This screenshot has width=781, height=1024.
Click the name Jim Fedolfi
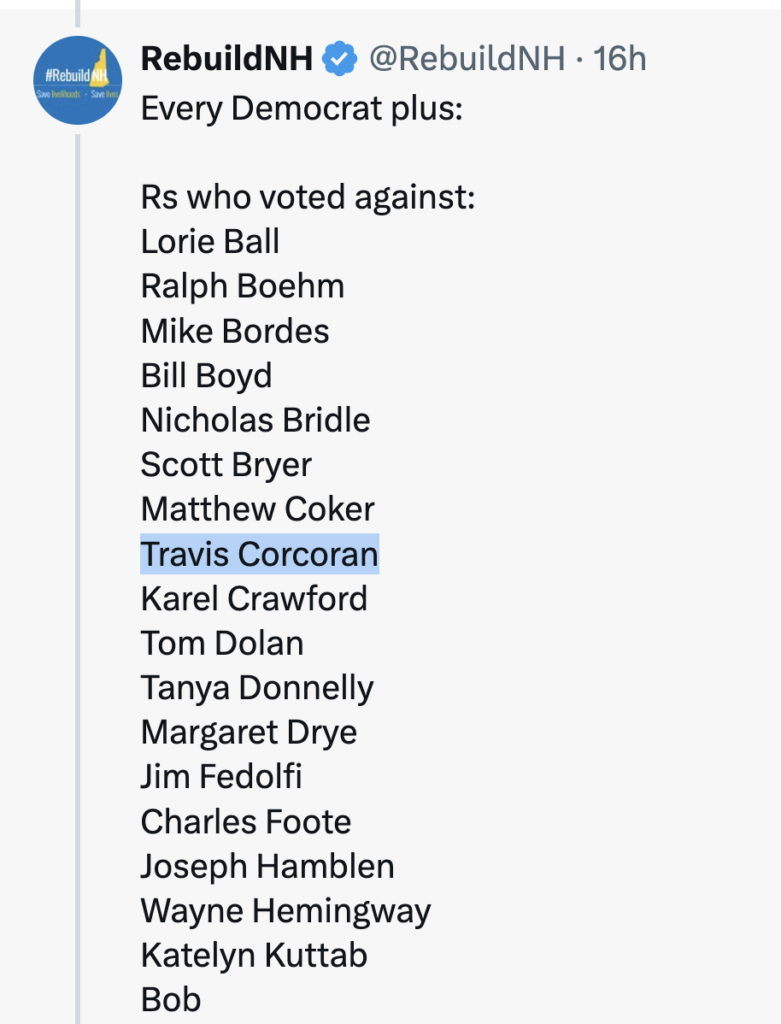point(221,777)
